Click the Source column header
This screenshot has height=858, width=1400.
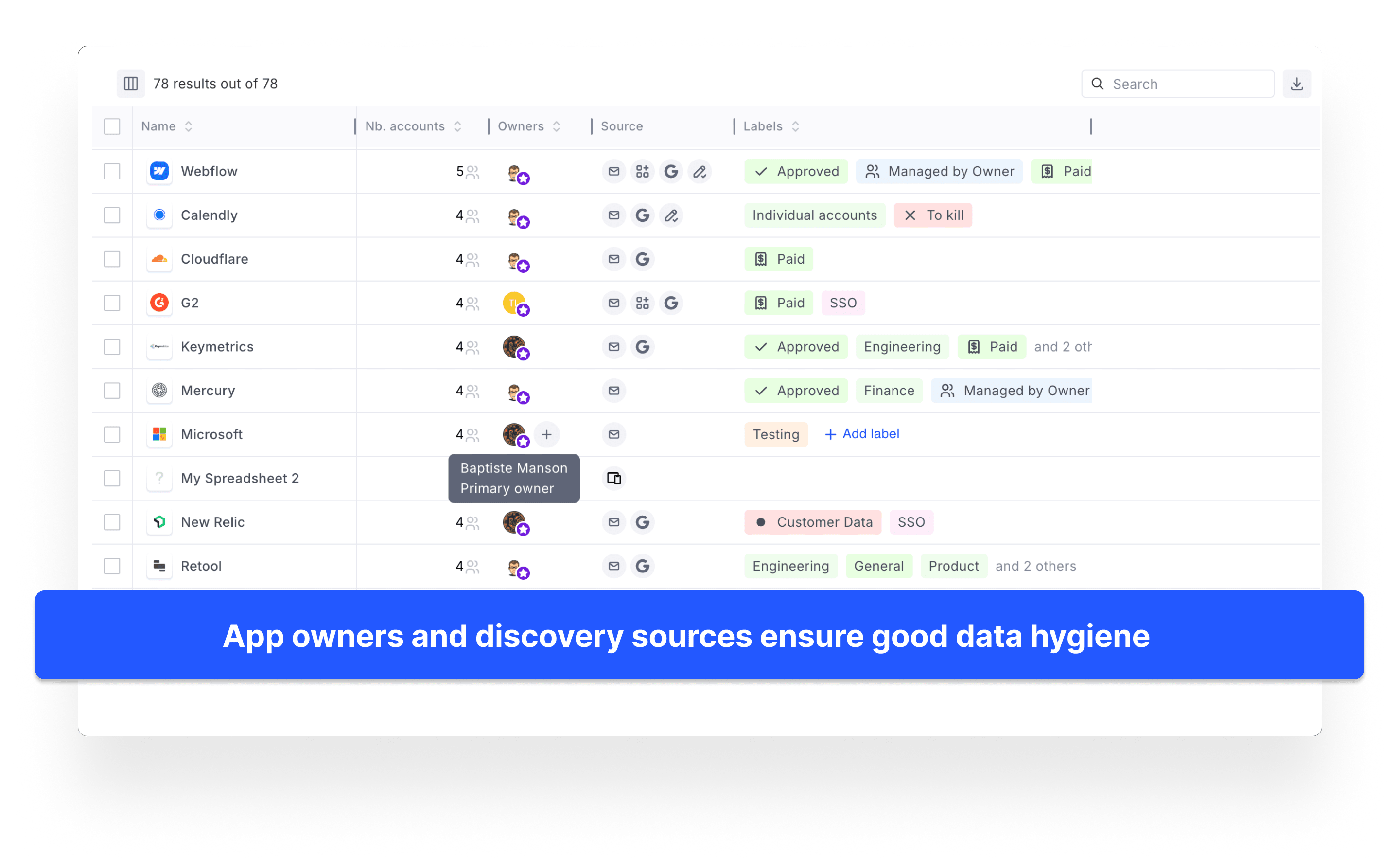coord(622,126)
